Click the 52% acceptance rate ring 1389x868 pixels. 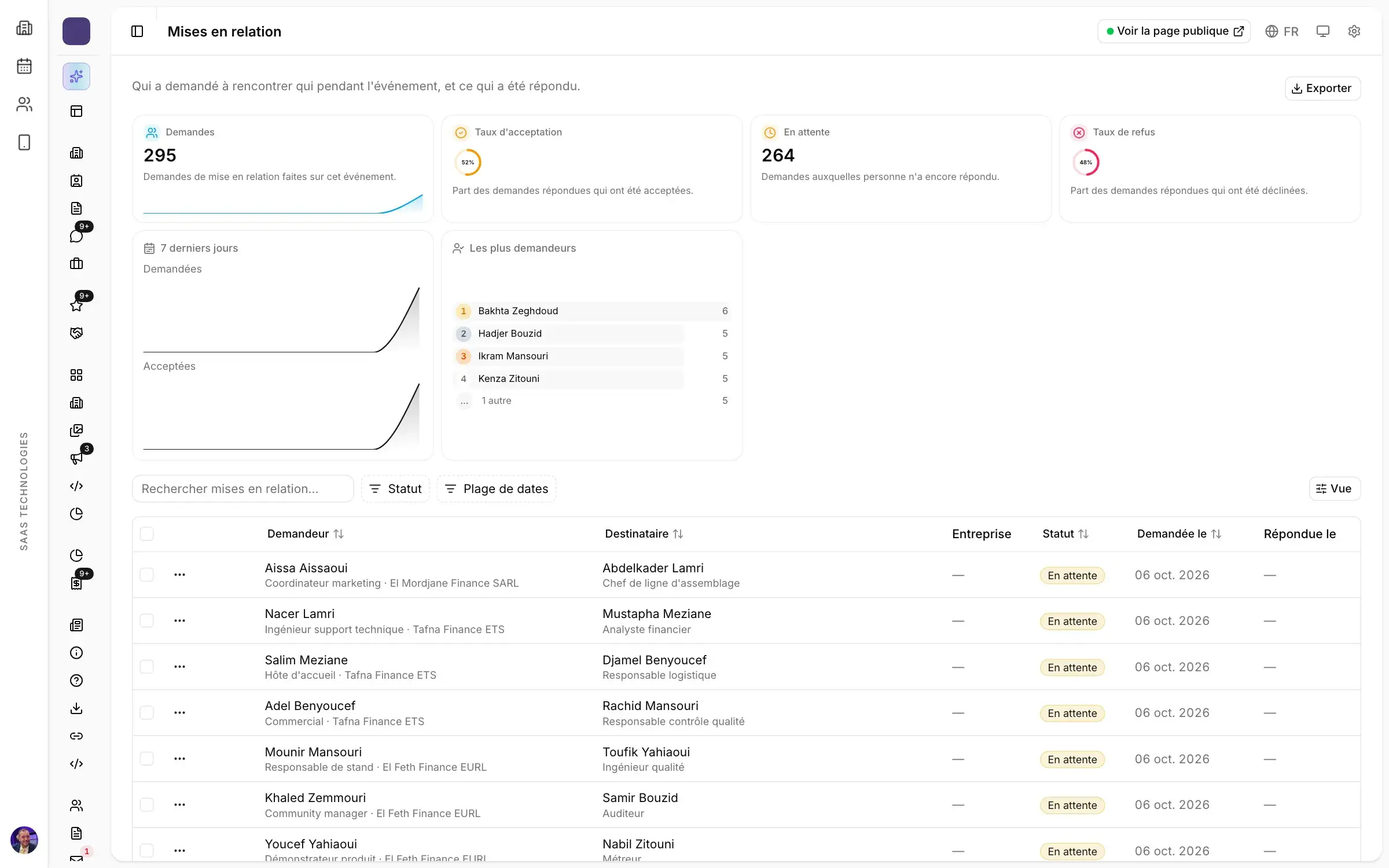[468, 163]
